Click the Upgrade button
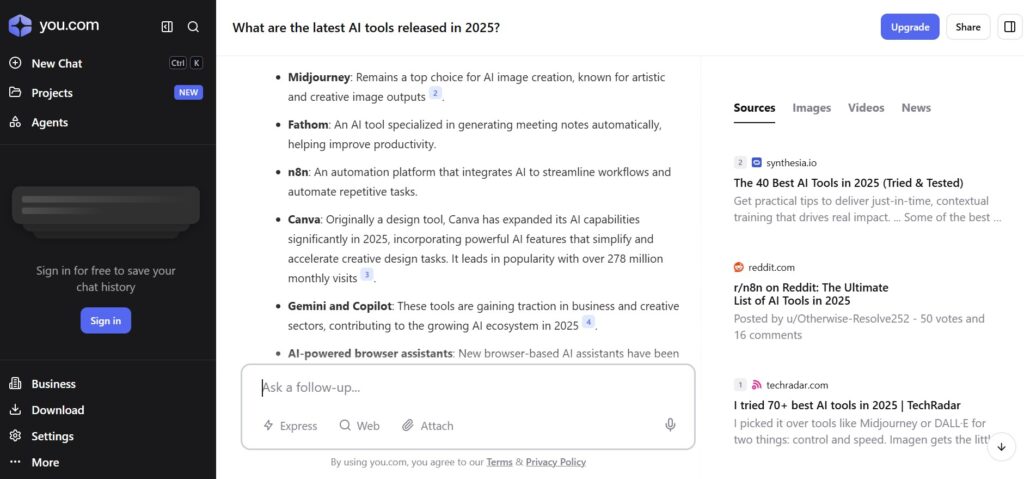The height and width of the screenshot is (479, 1024). (x=910, y=27)
